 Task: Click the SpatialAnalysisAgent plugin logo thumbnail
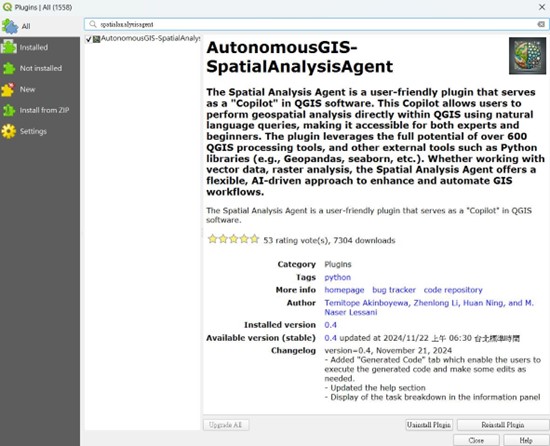pos(527,56)
